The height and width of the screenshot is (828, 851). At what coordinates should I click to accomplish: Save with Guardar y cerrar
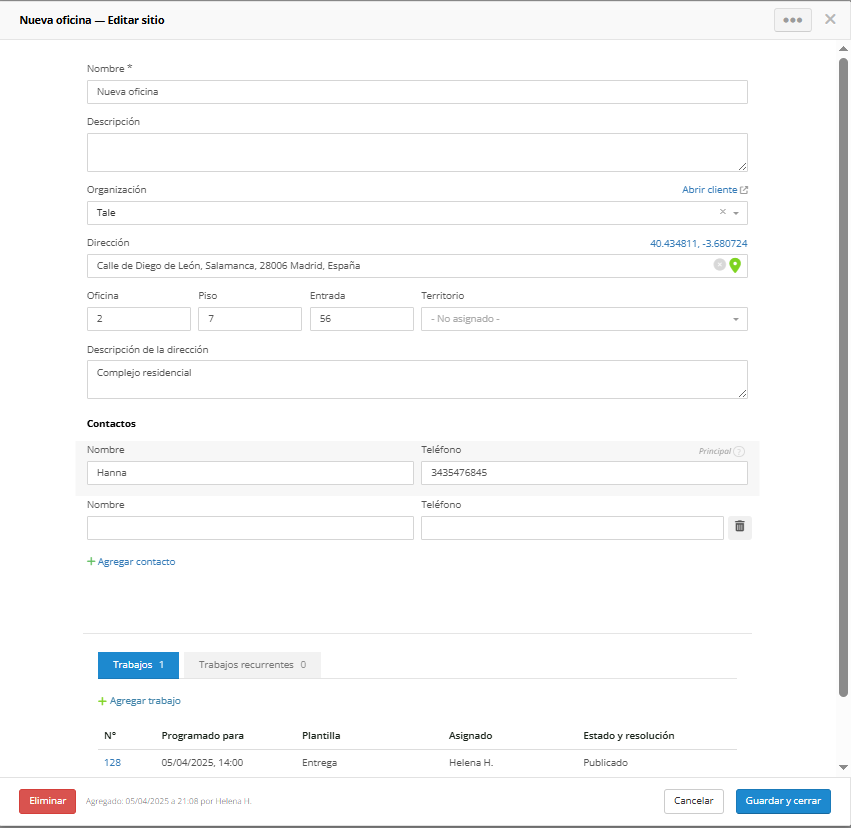tap(783, 801)
